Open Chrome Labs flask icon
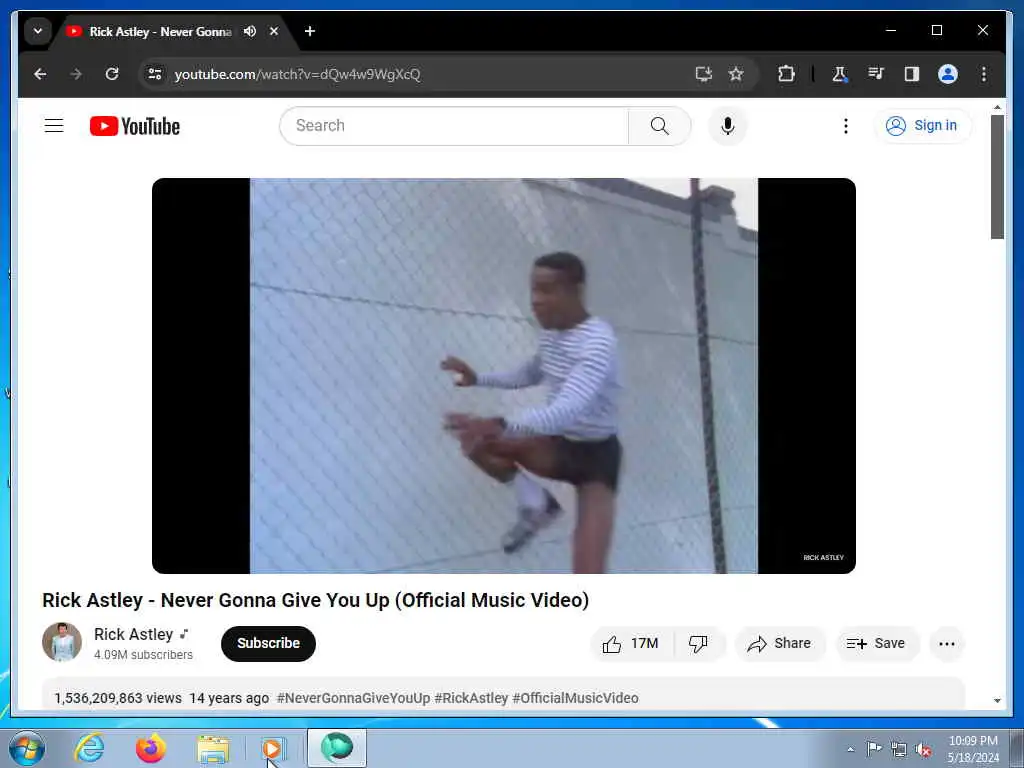Screen dimensions: 1024x768 [x=840, y=74]
